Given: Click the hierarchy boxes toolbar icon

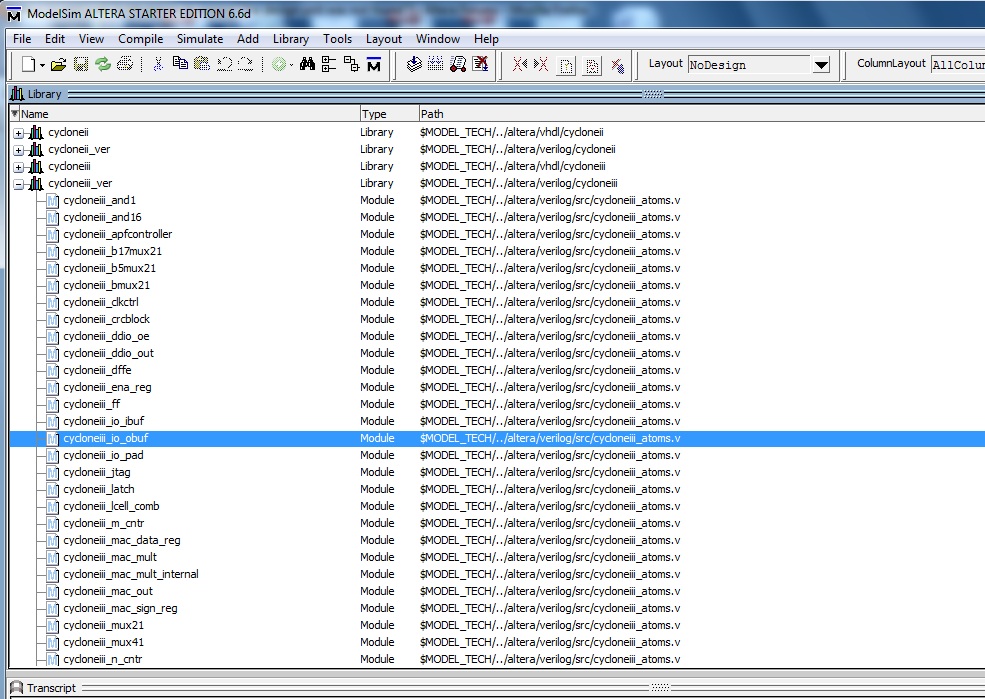Looking at the screenshot, I should point(351,64).
